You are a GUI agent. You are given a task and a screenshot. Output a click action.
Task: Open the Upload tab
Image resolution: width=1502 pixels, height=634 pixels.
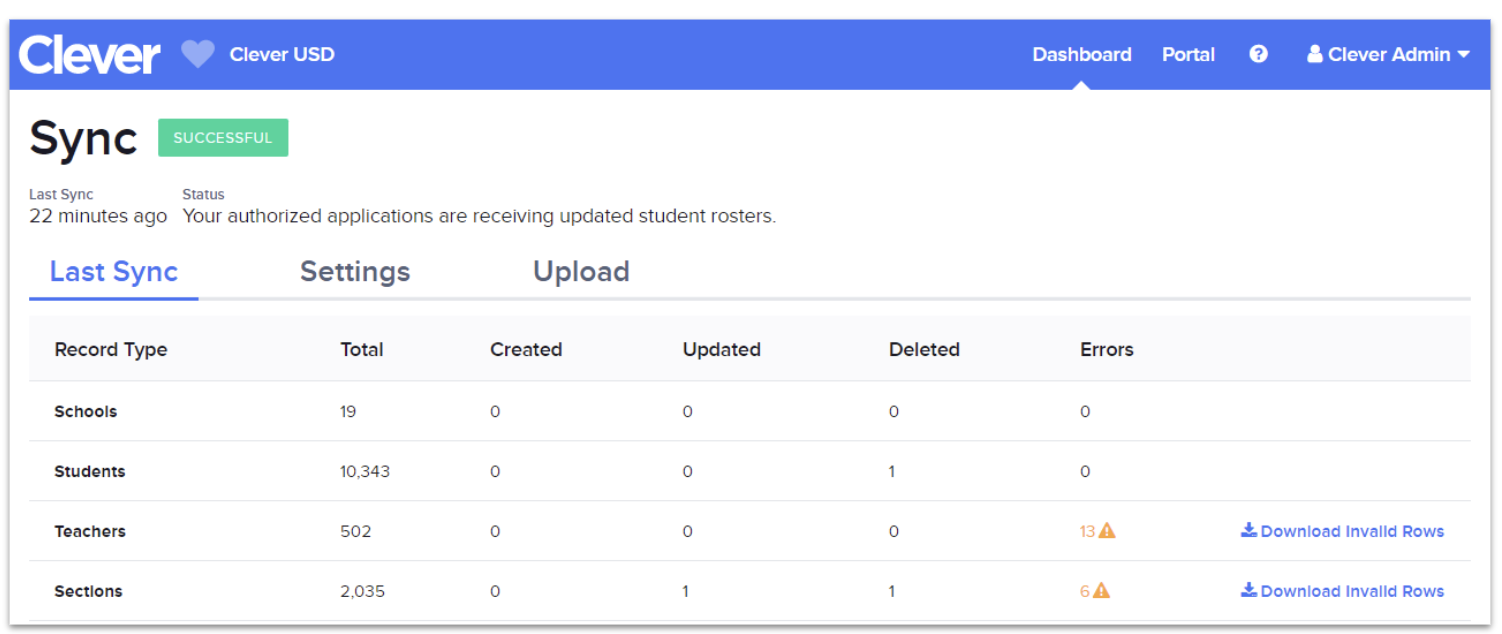tap(581, 272)
